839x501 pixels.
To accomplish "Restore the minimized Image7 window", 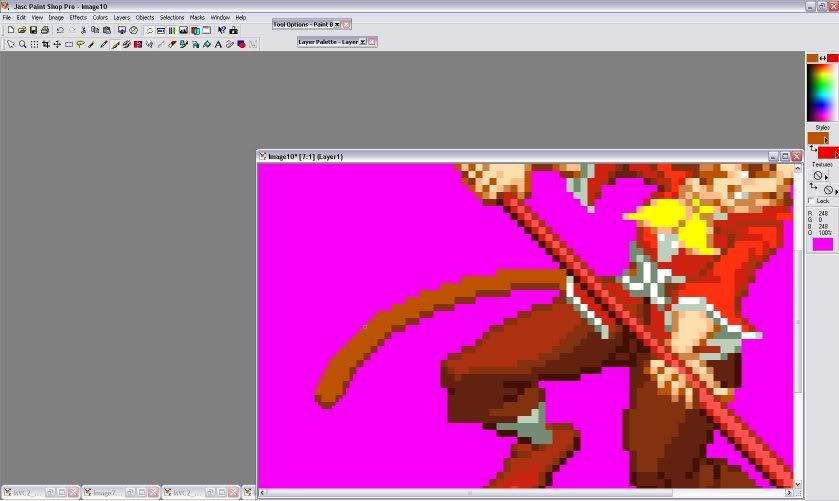I will click(x=130, y=492).
